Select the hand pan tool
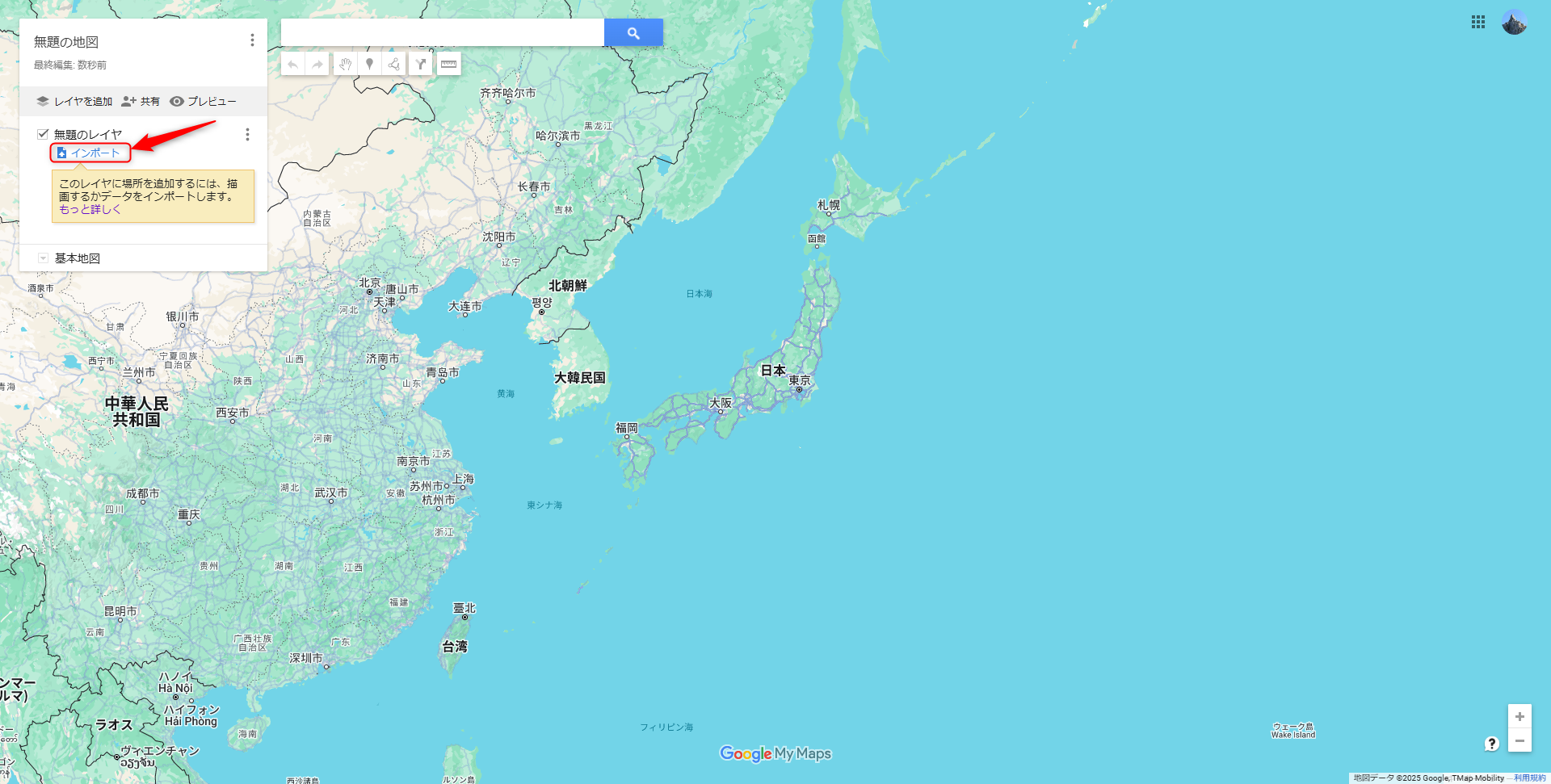1551x784 pixels. click(x=345, y=64)
